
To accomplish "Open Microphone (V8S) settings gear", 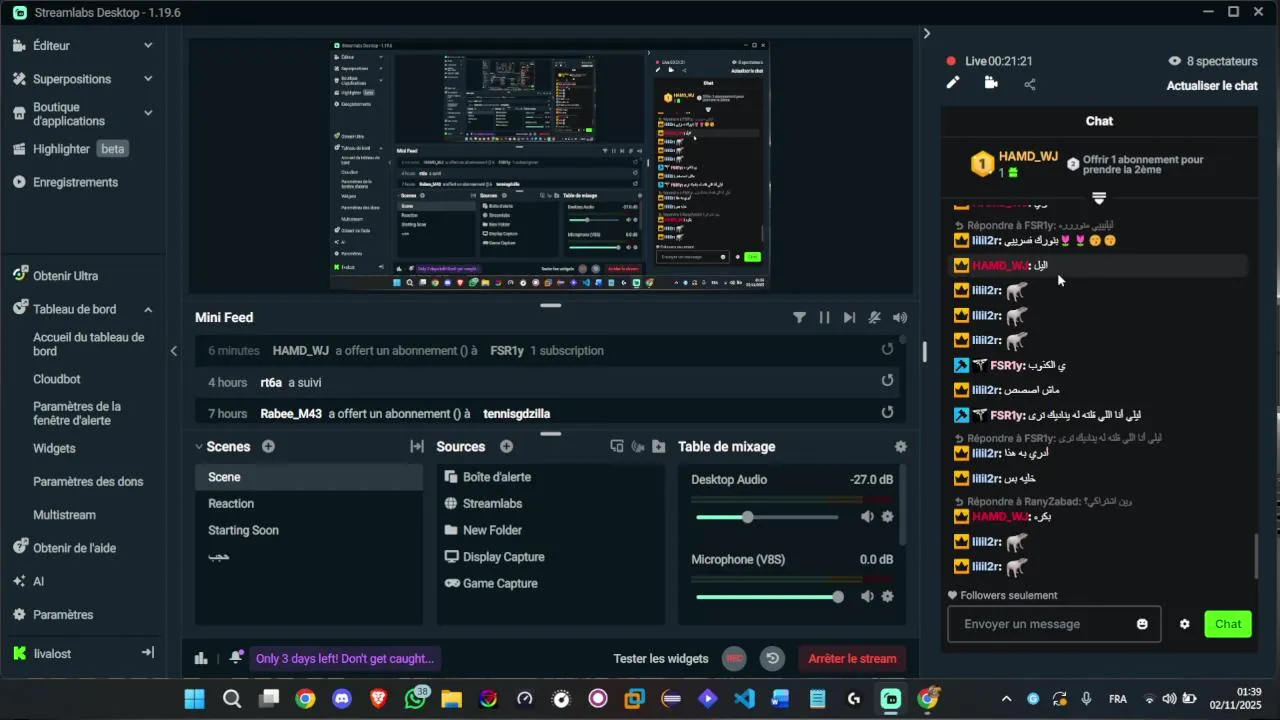I will [887, 597].
